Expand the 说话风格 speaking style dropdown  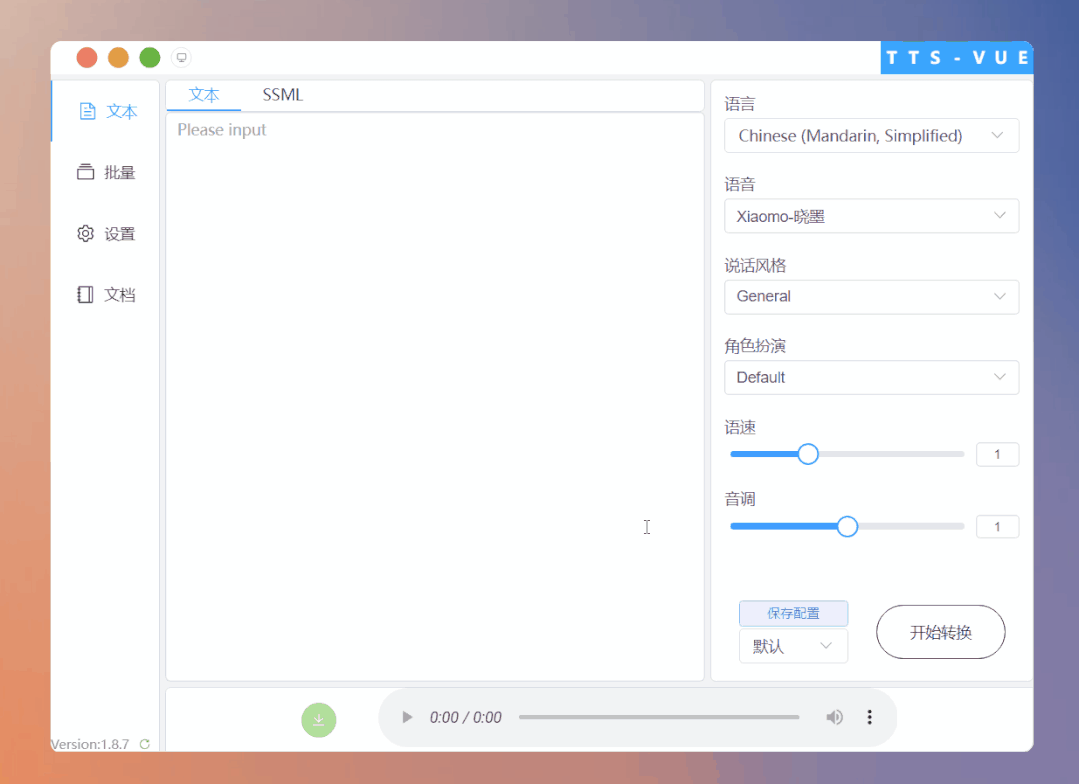click(x=871, y=297)
